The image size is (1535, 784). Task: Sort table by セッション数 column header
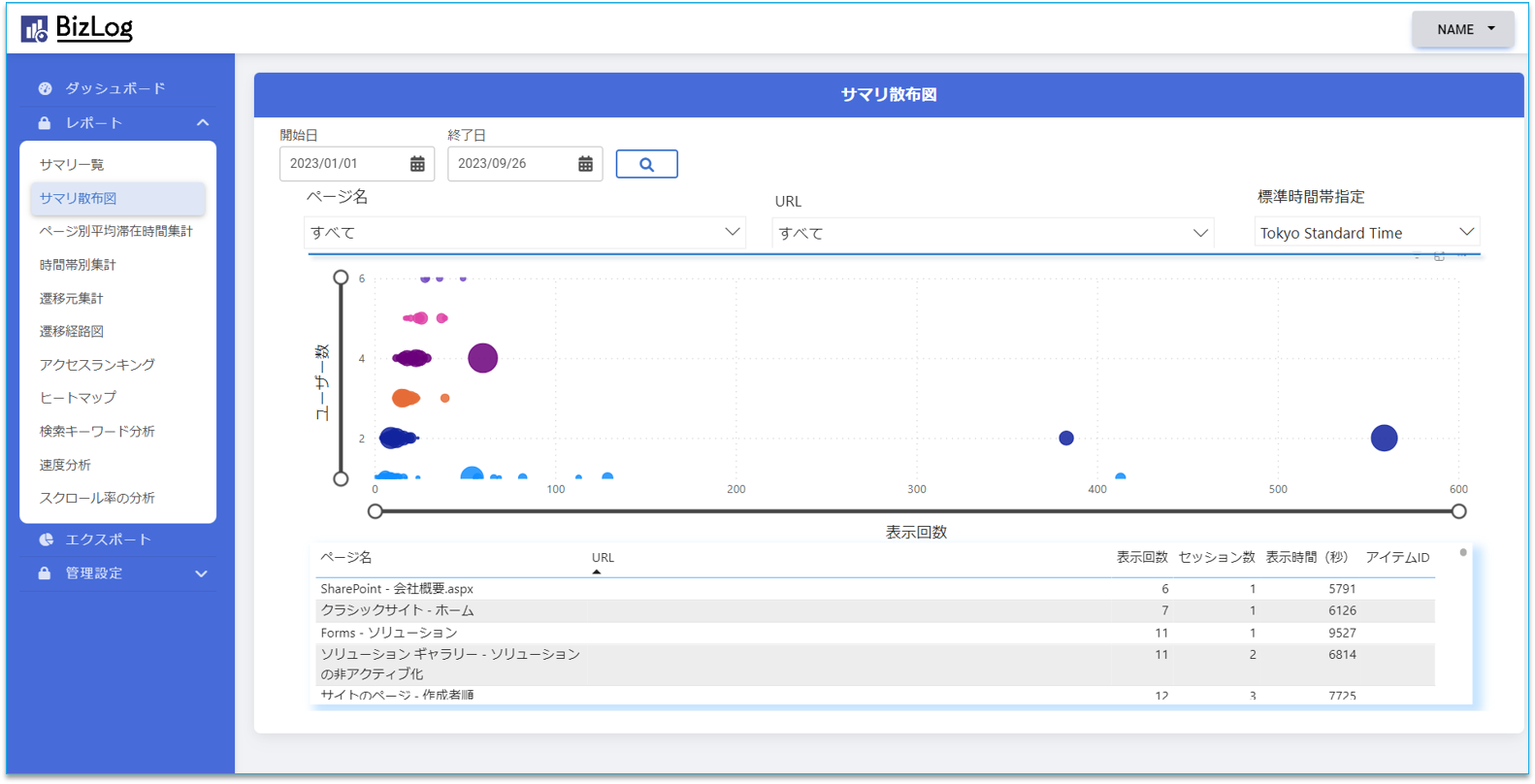coord(1217,558)
